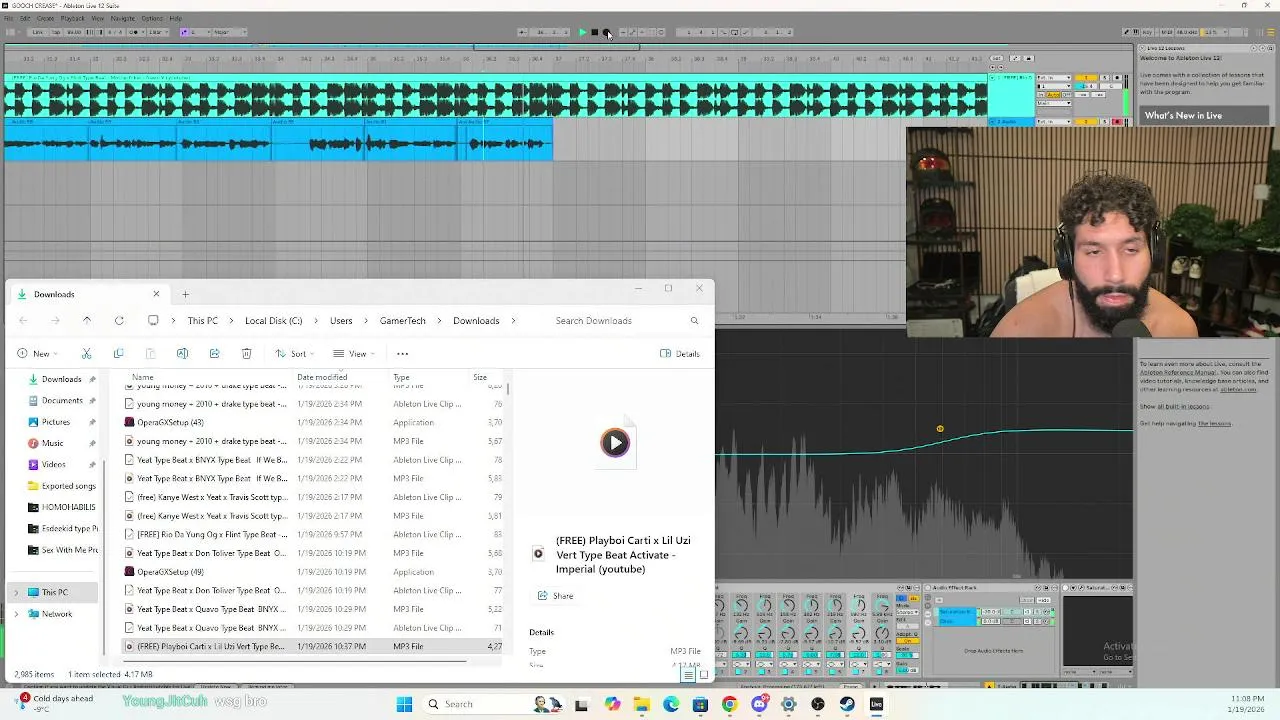Select the Downloads Explorer tab
This screenshot has height=720, width=1280.
(x=88, y=294)
